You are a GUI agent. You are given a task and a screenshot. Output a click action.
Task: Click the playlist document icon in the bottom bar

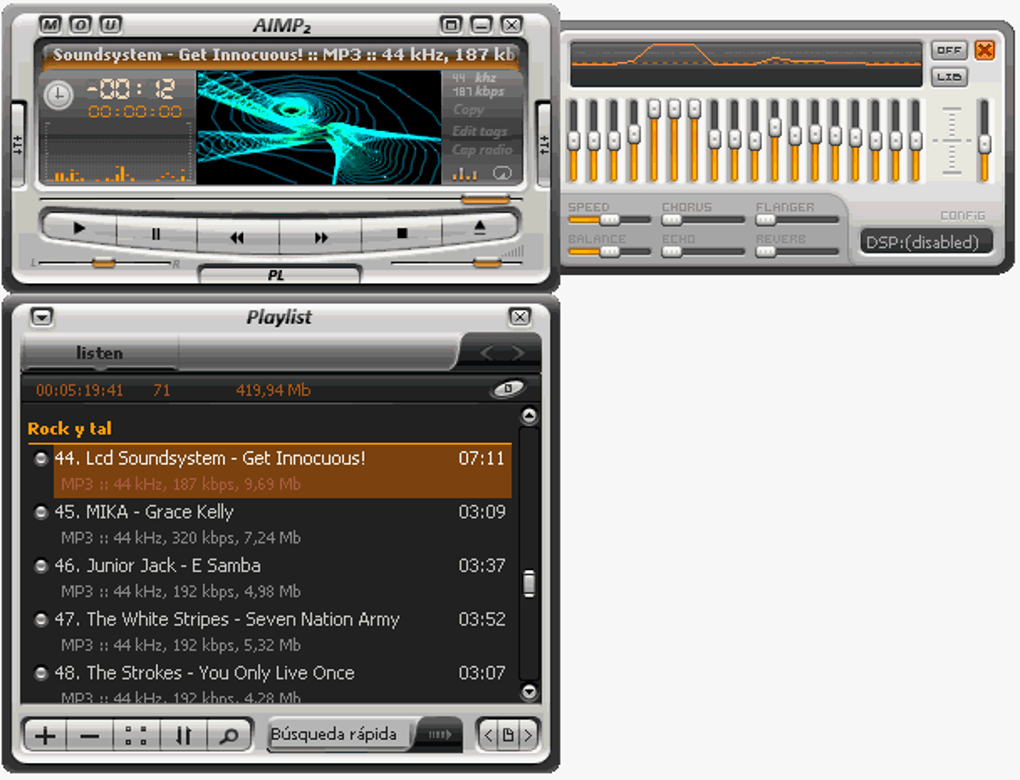[x=508, y=735]
